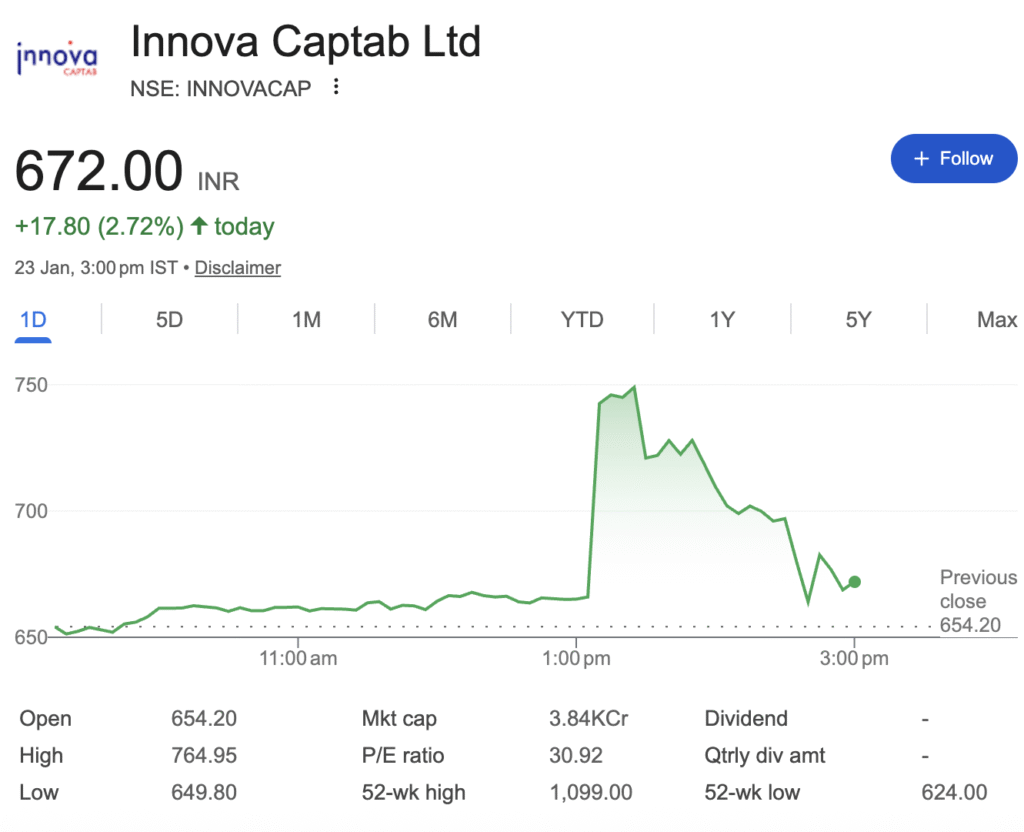Click the Follow button
1024x832 pixels.
(953, 159)
